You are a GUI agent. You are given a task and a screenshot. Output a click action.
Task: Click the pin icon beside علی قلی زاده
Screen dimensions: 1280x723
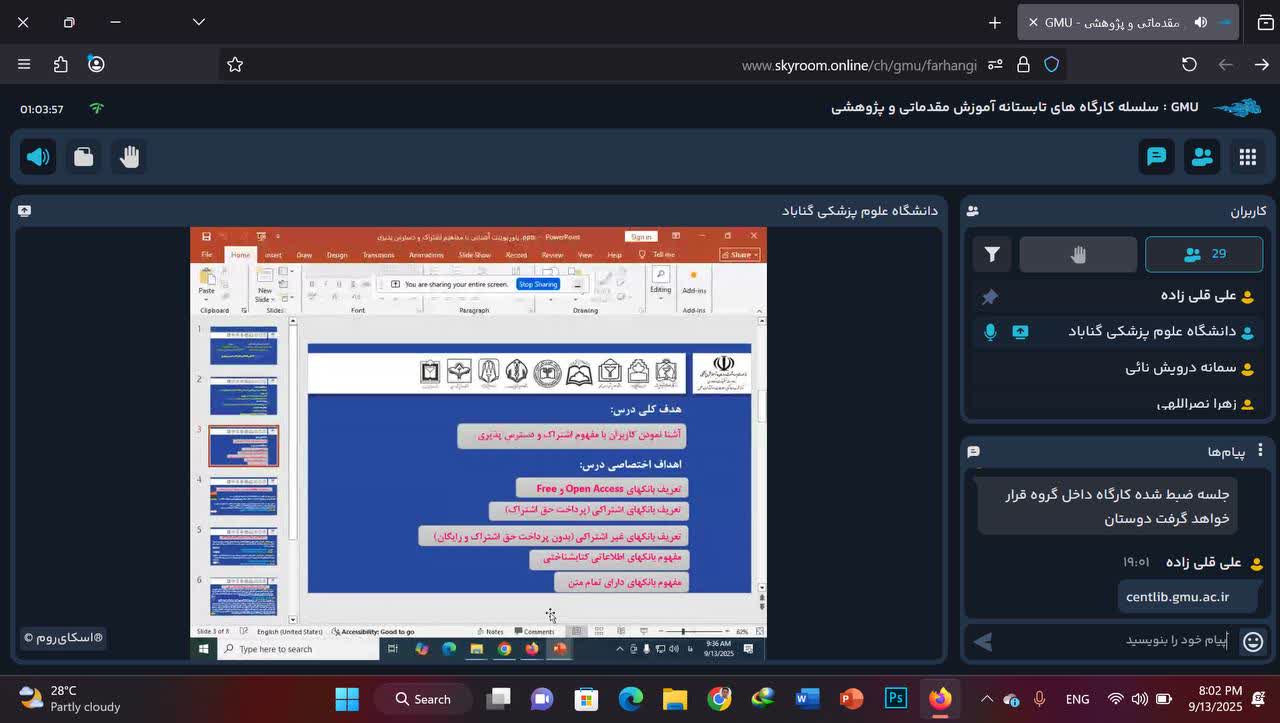[990, 296]
